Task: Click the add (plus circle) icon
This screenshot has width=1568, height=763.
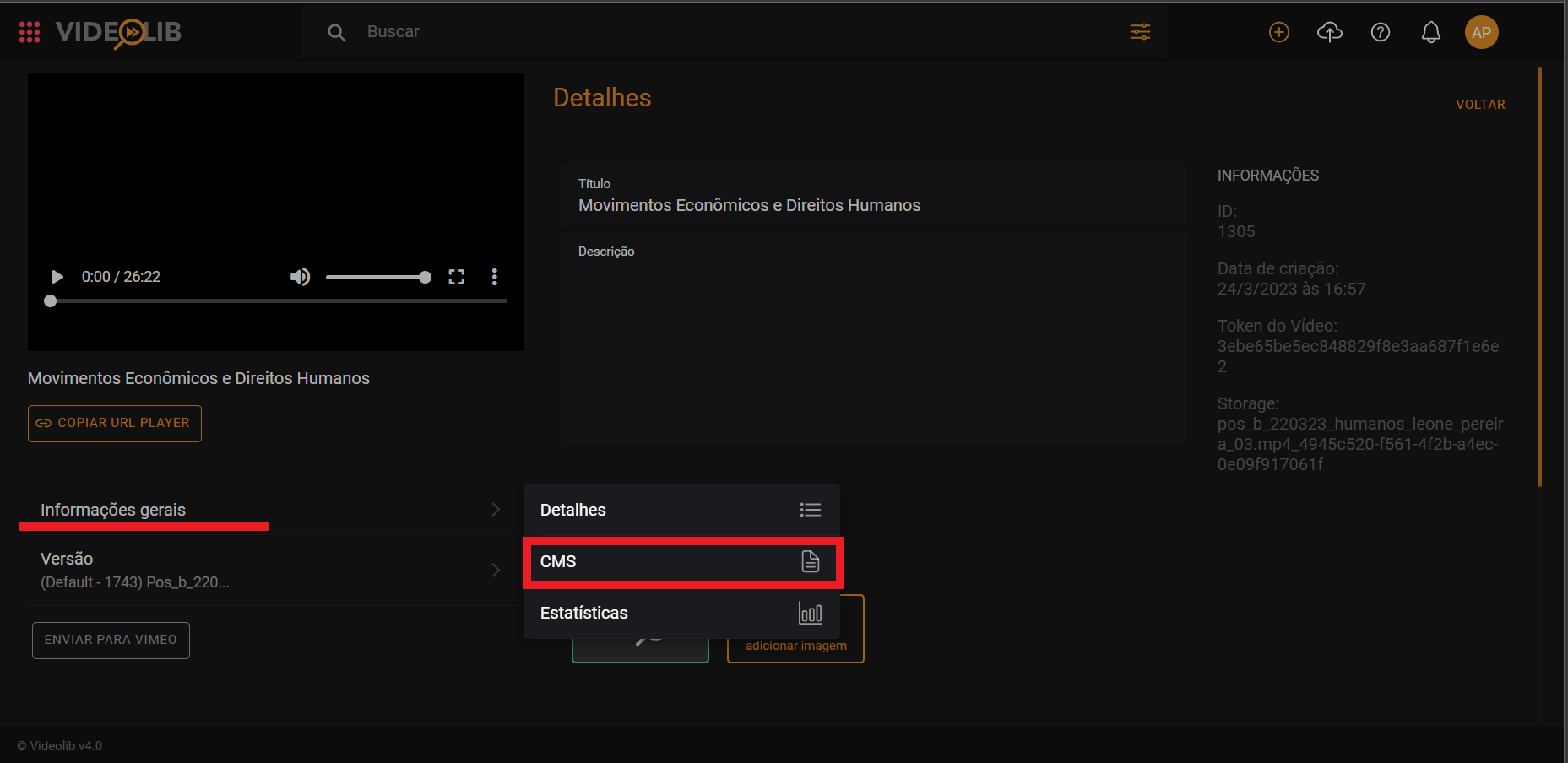Action: click(x=1279, y=32)
